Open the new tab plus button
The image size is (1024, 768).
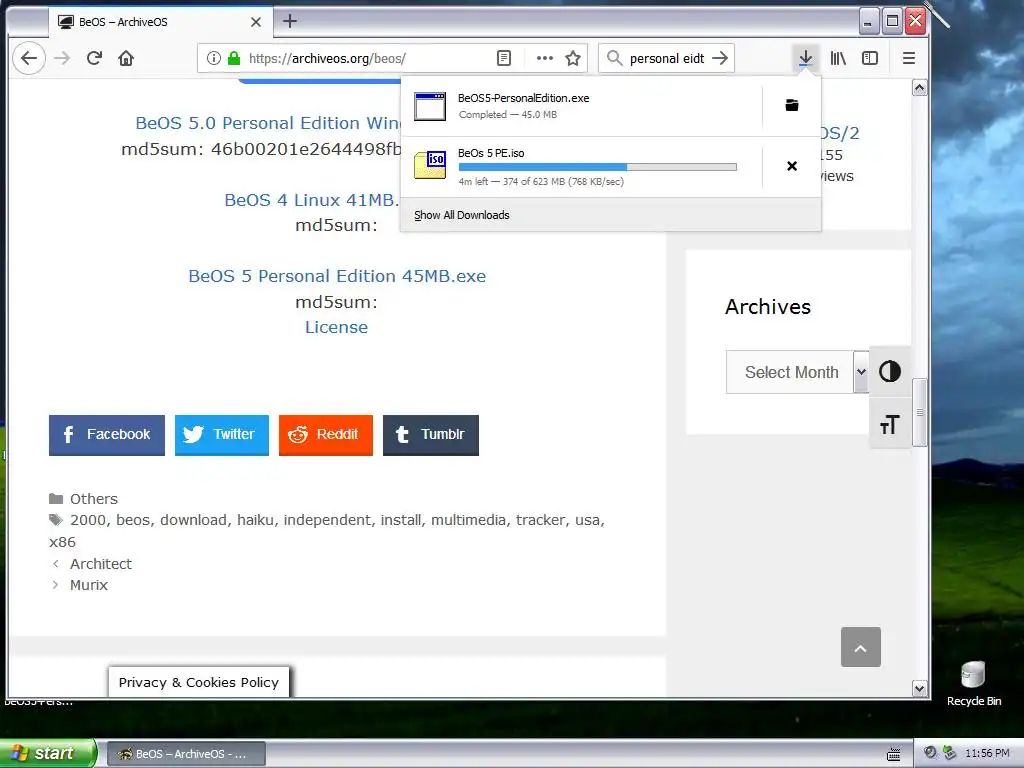[290, 22]
